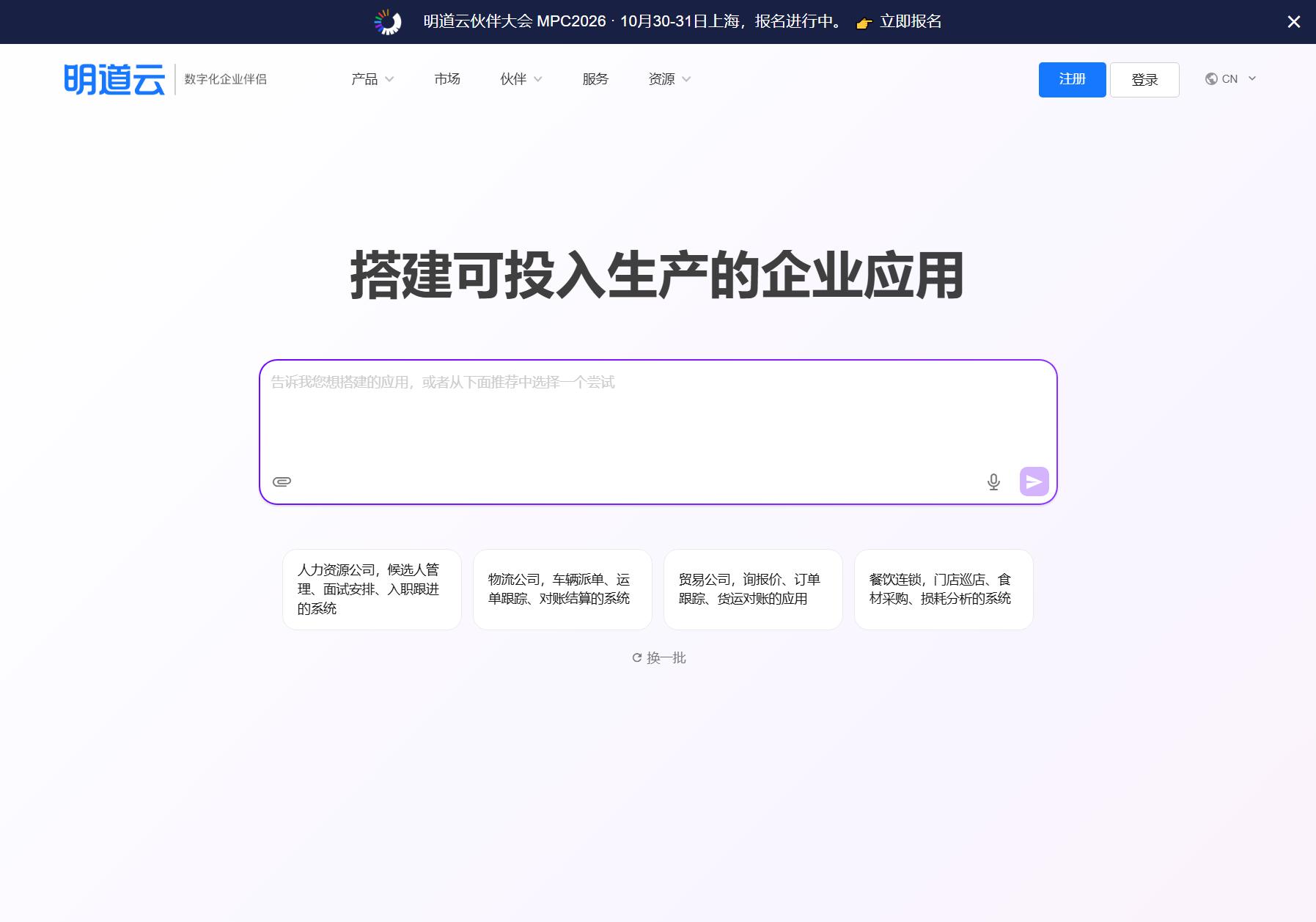The image size is (1316, 922).
Task: Select the 物流公司 suggestion card
Action: click(x=562, y=589)
